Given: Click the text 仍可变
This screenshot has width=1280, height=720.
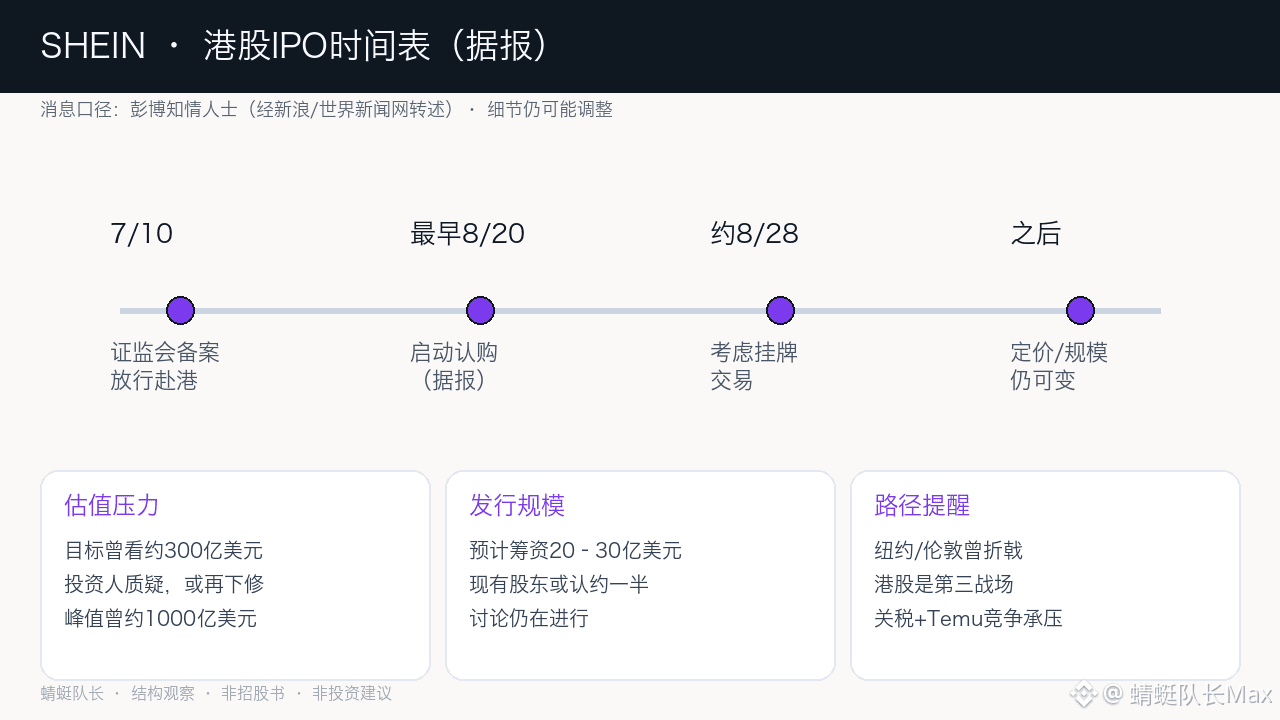Looking at the screenshot, I should [1043, 380].
